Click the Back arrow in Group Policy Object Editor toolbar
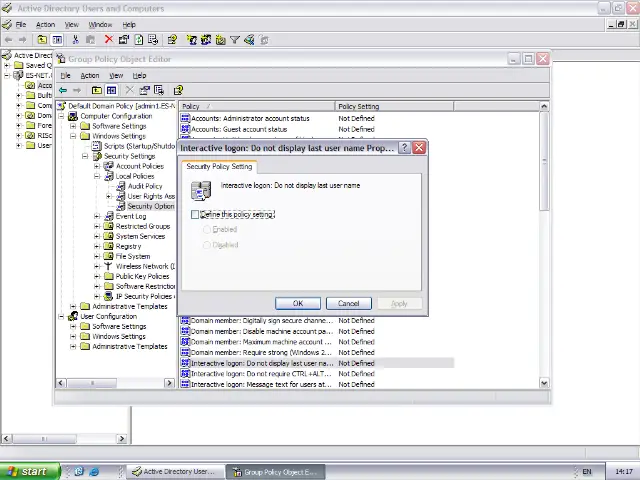The image size is (640, 480). pos(63,90)
